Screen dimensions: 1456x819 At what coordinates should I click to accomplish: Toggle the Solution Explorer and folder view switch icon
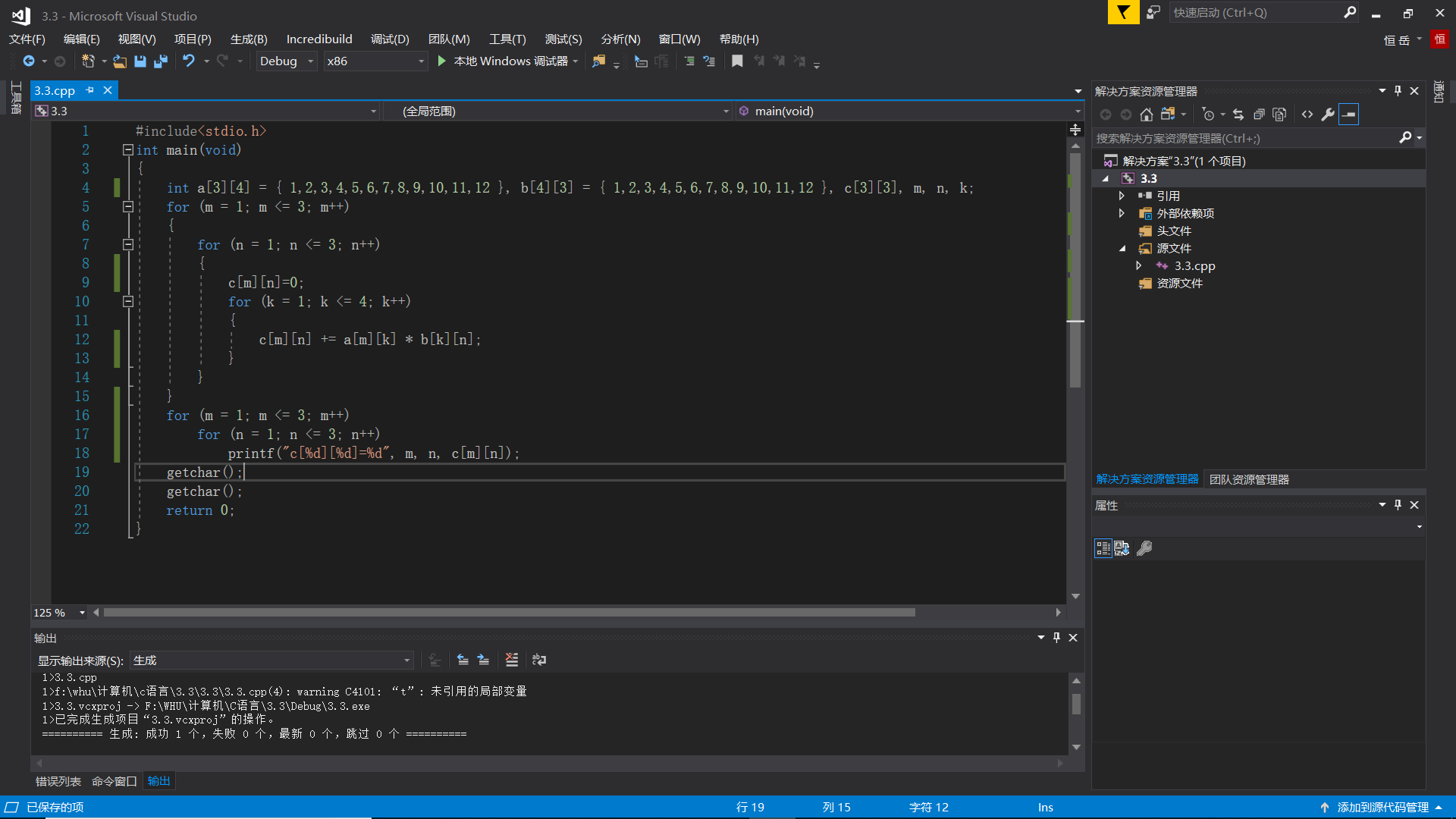click(x=1168, y=115)
